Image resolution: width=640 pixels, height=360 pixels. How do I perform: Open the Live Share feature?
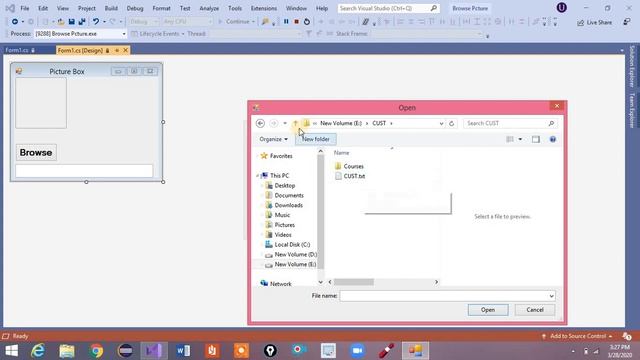pos(594,22)
